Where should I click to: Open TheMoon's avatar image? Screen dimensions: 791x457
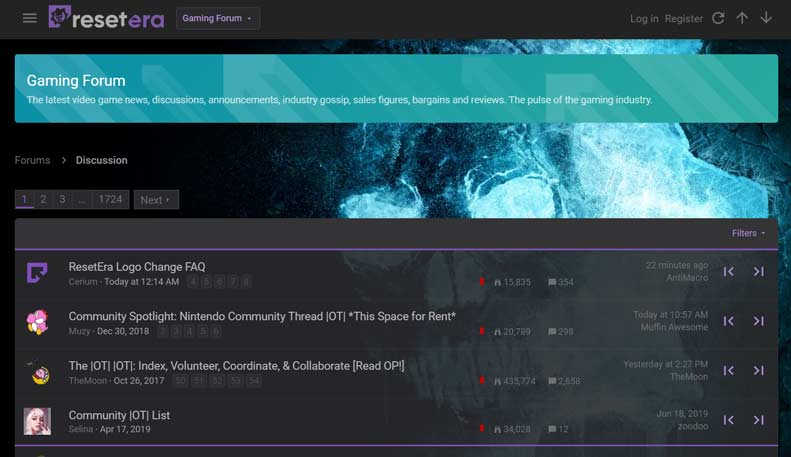(37, 372)
